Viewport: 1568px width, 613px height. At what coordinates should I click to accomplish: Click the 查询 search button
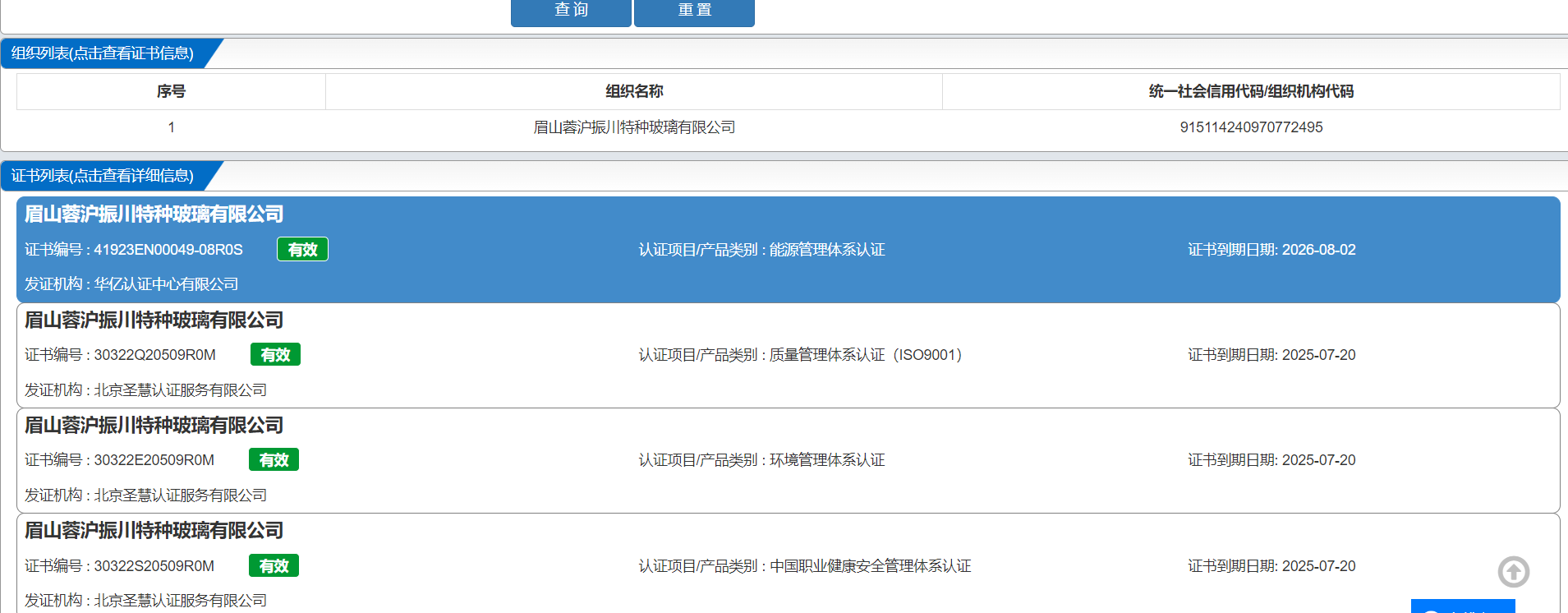(x=571, y=12)
